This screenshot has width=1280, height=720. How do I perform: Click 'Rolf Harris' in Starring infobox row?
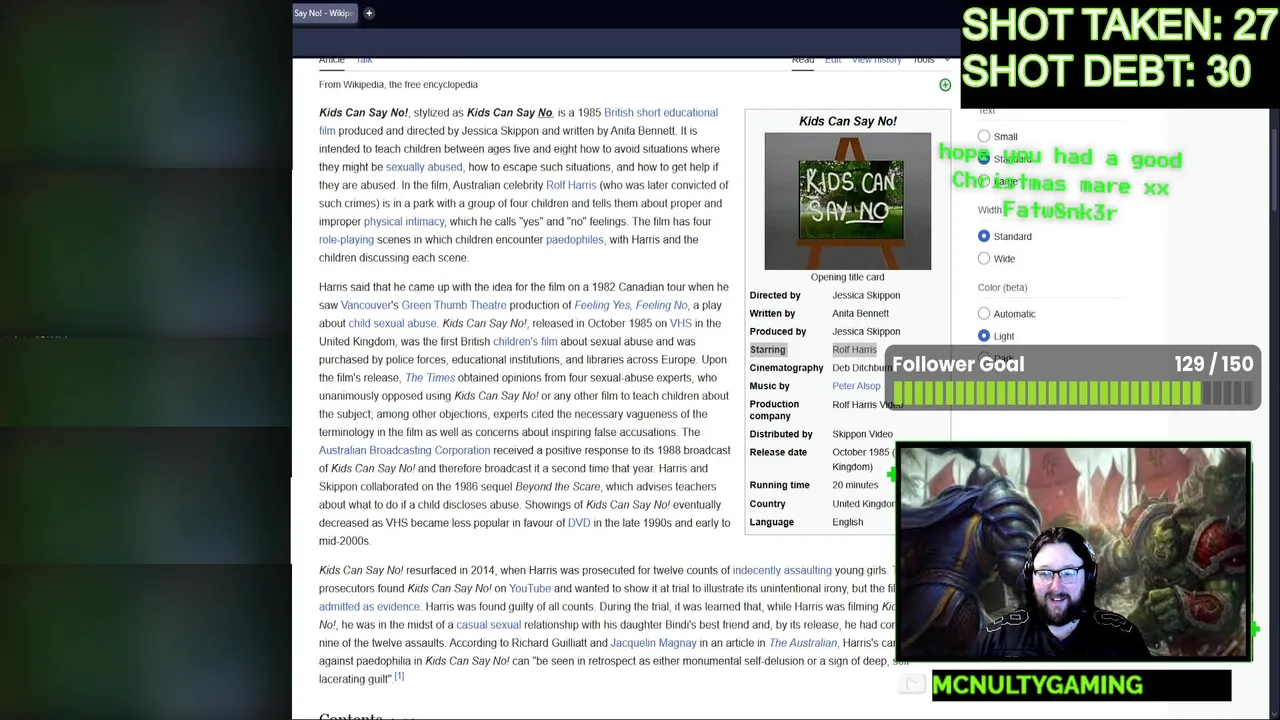pos(854,350)
